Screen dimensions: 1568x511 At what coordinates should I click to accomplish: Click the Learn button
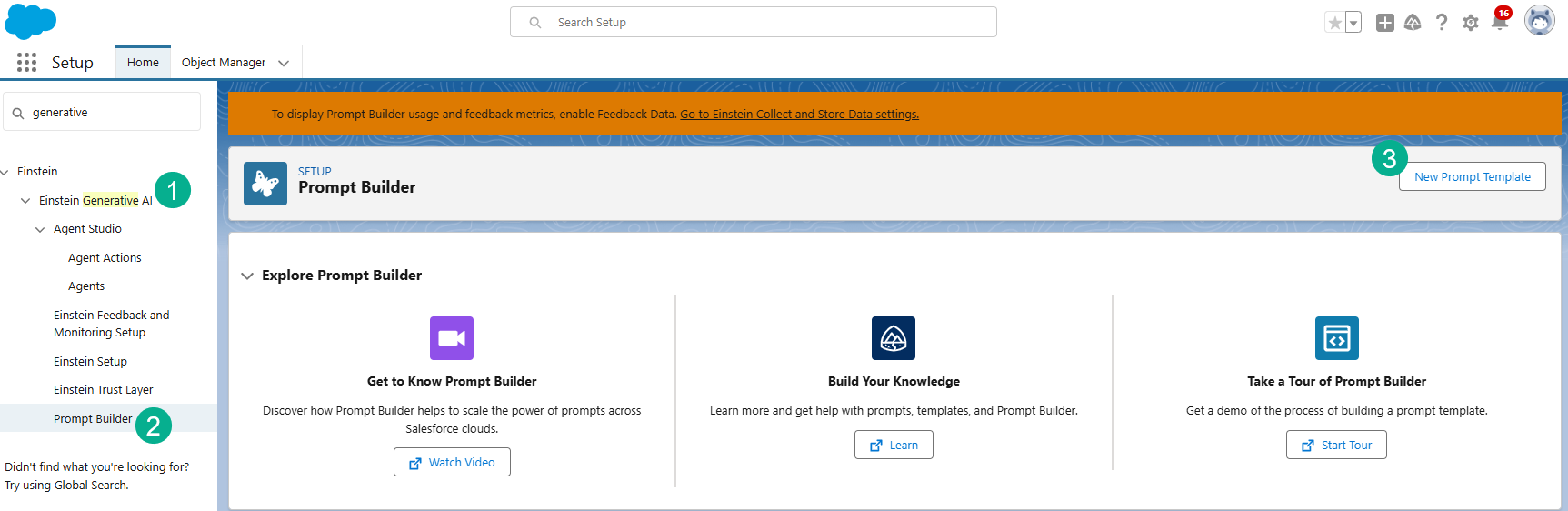click(x=894, y=445)
